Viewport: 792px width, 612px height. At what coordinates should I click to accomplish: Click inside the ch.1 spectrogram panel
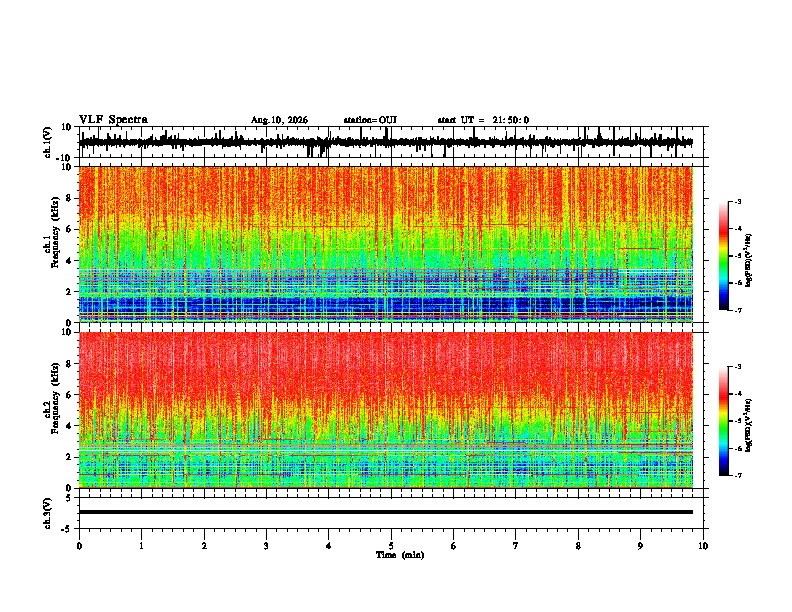(x=386, y=244)
